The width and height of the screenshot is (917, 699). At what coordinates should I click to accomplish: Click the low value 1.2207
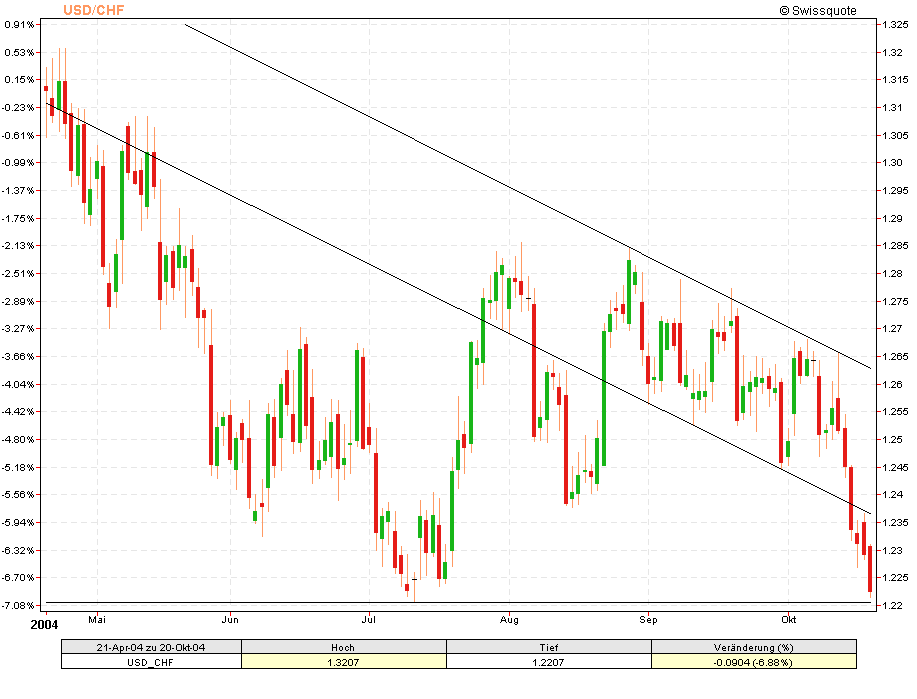click(x=549, y=662)
